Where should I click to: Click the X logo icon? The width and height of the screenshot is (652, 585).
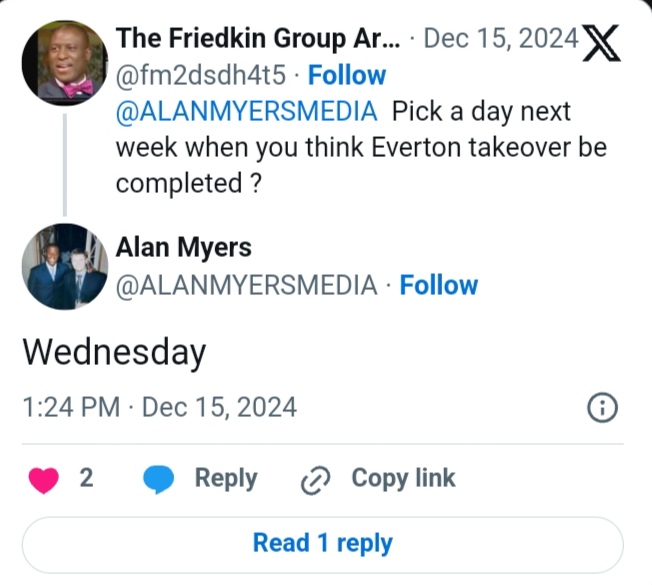pos(601,41)
